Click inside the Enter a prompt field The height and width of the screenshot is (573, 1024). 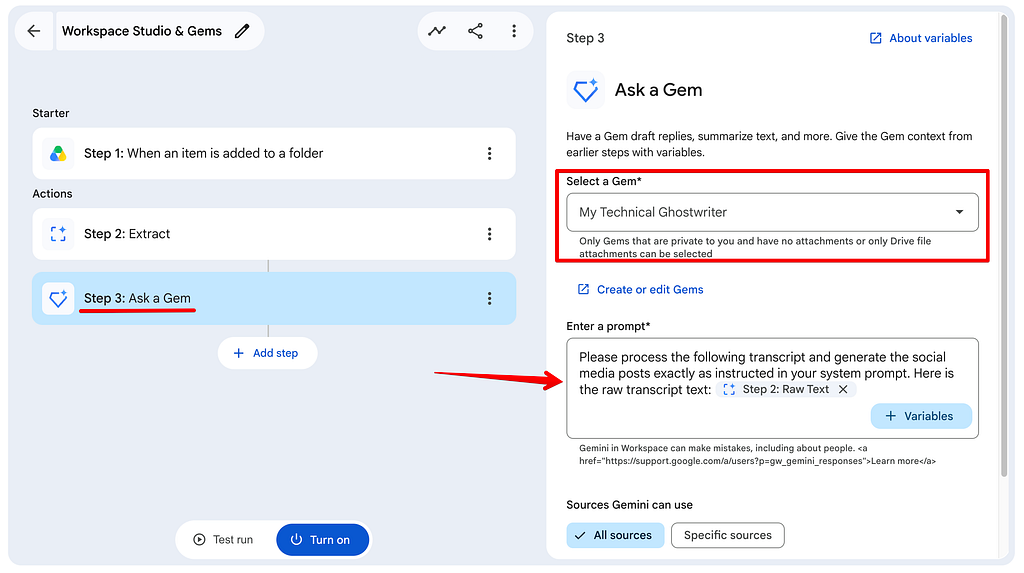pos(772,388)
